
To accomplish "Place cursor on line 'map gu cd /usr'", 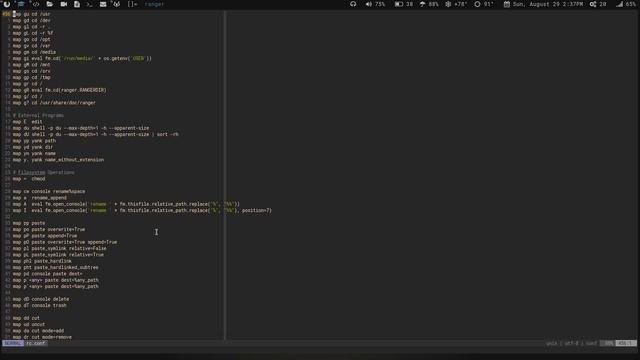I will click(x=31, y=14).
